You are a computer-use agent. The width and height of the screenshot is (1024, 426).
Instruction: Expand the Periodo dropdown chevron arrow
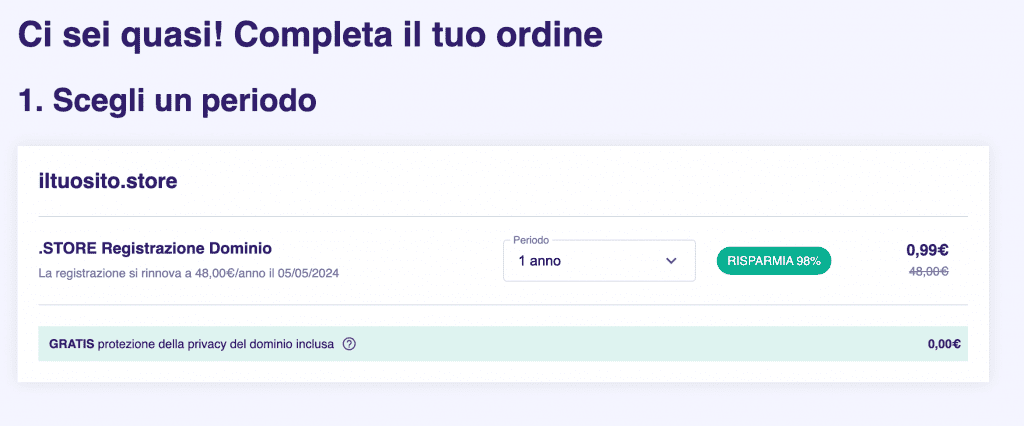[x=671, y=261]
